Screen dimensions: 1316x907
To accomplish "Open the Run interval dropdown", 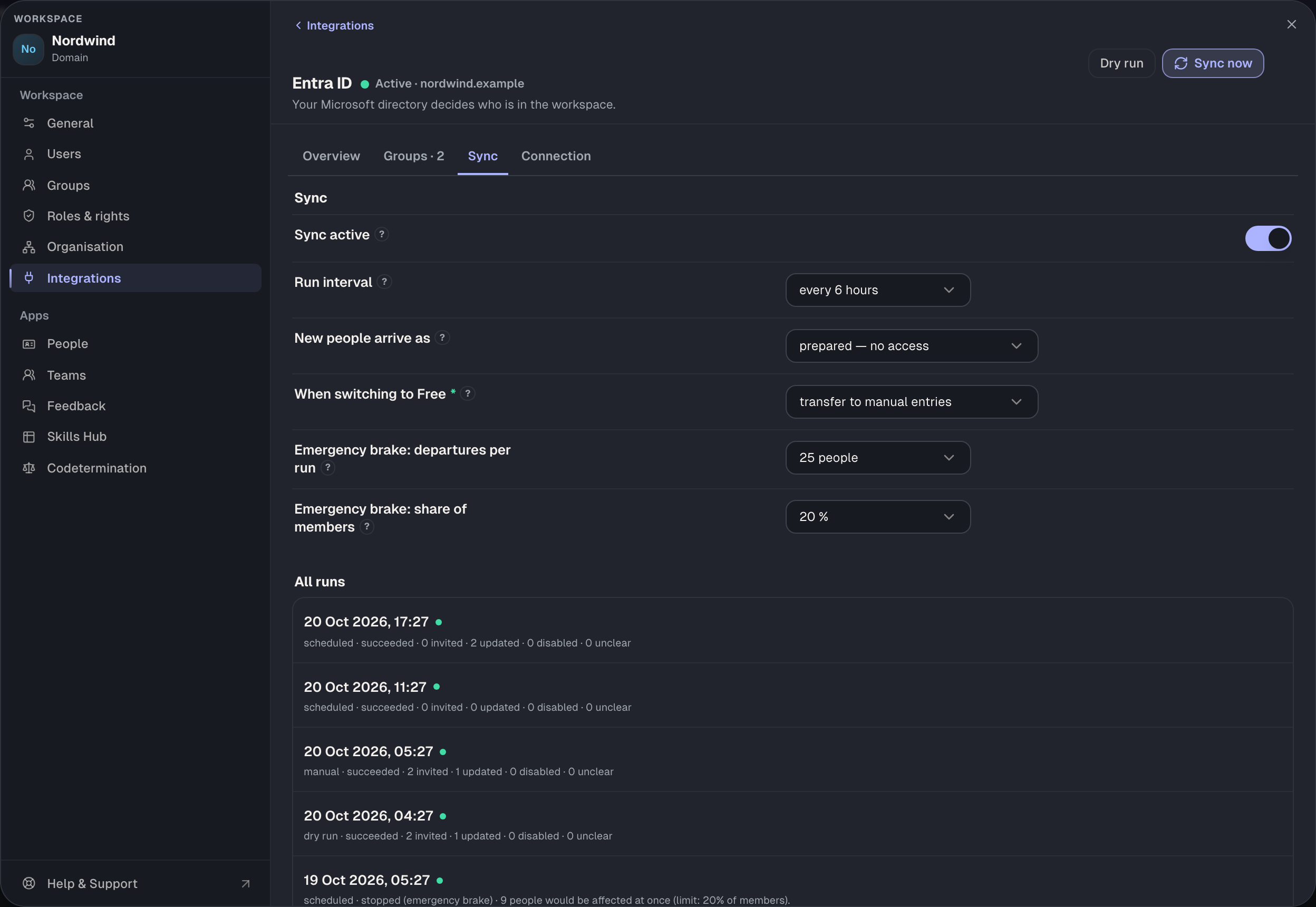I will [878, 290].
